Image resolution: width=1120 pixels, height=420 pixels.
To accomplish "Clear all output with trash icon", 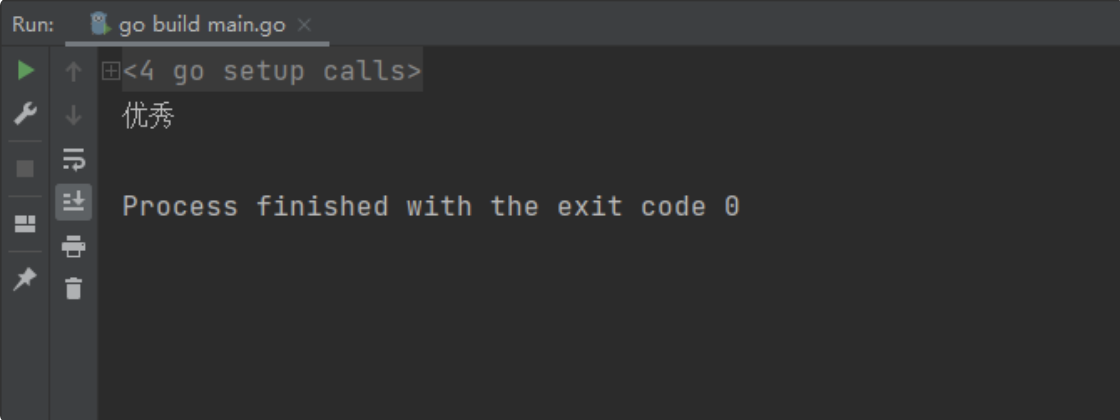I will (74, 289).
